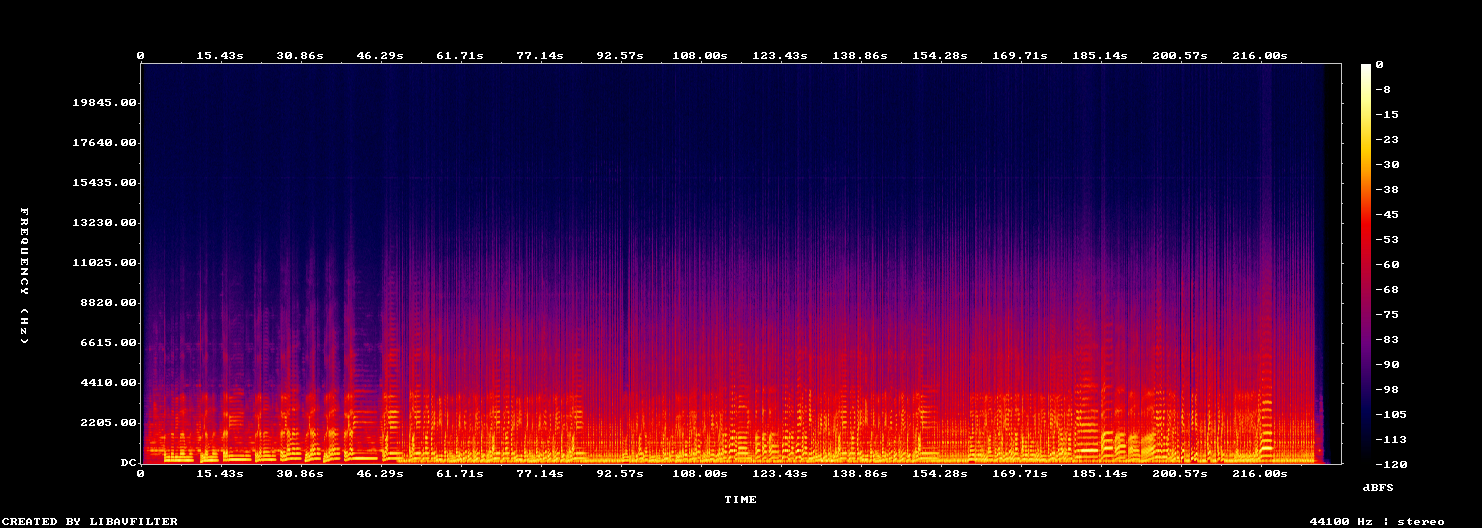Click 61.71s on the bottom time axis
1482x528 pixels.
click(460, 473)
